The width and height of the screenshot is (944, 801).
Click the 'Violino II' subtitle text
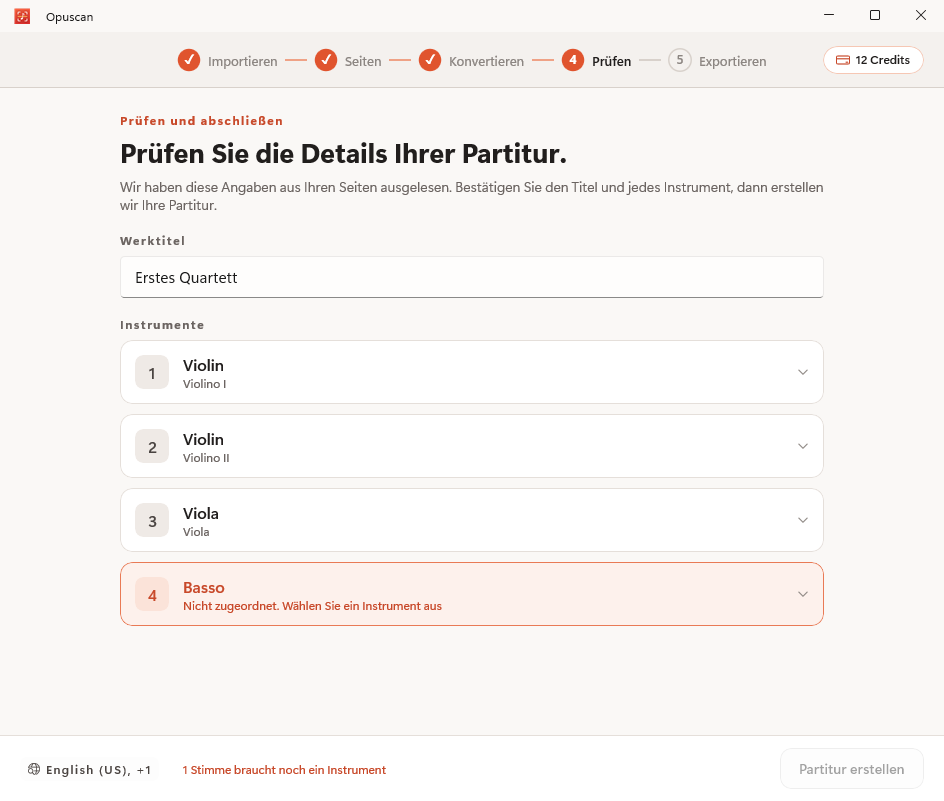coord(206,458)
